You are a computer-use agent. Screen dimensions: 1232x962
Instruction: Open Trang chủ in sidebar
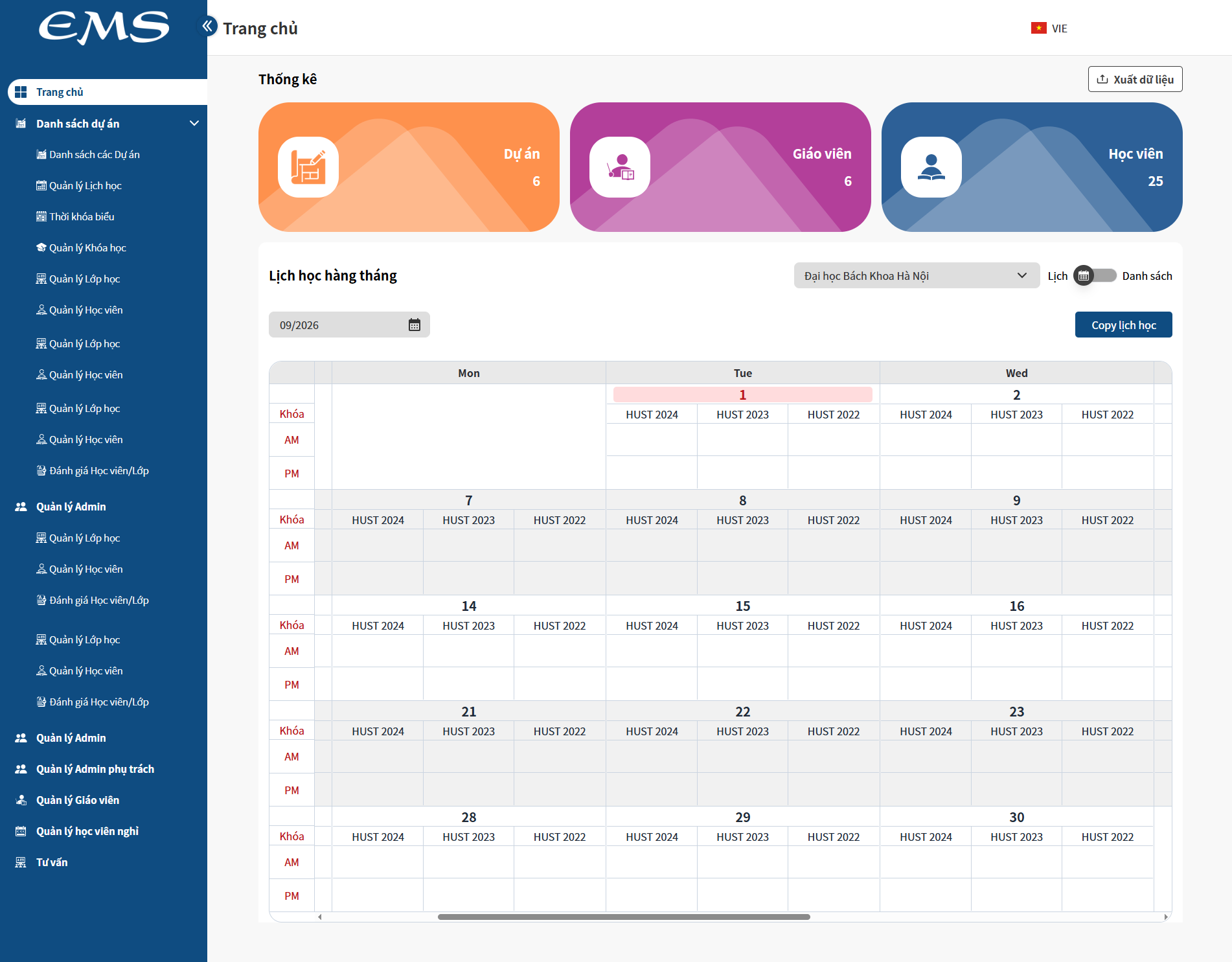coord(108,92)
